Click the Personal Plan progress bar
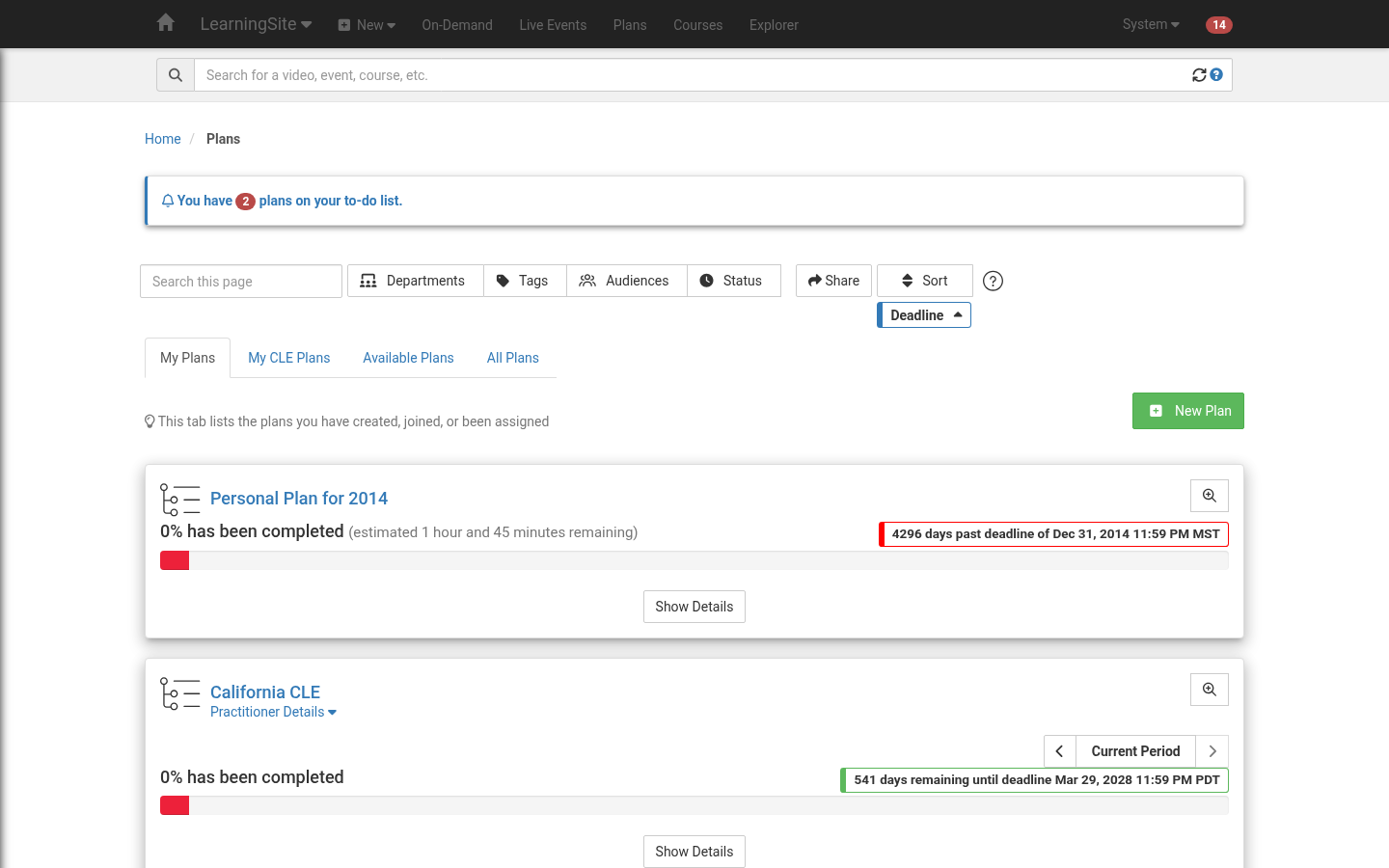1389x868 pixels. click(694, 560)
